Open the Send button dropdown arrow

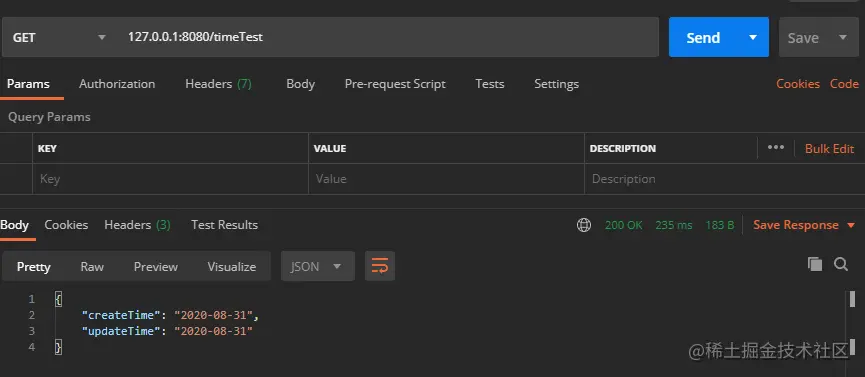coord(753,38)
